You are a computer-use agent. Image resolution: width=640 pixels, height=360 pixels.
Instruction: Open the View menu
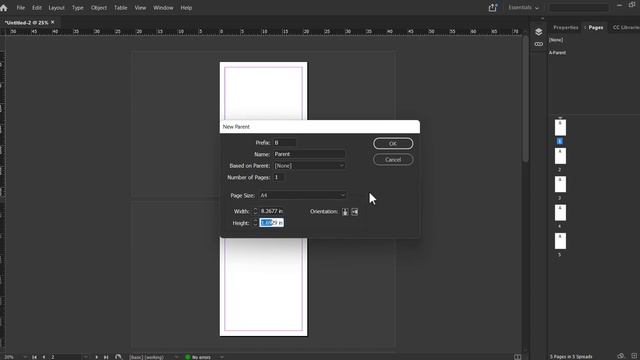pos(140,8)
